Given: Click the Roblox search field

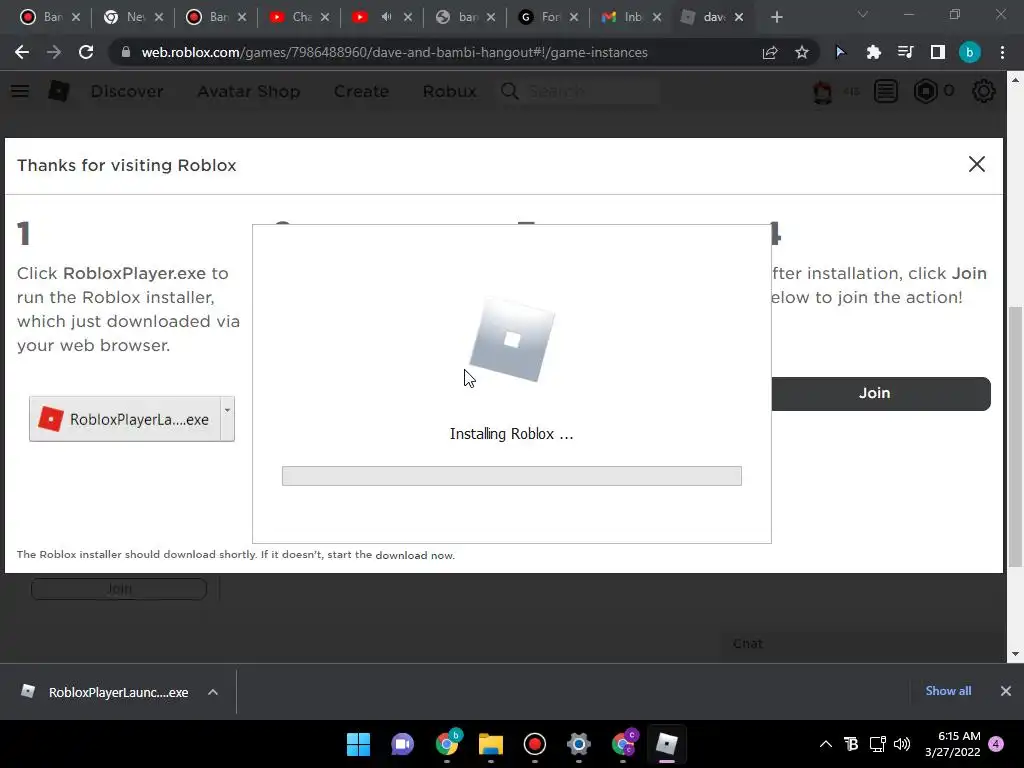Looking at the screenshot, I should point(579,91).
